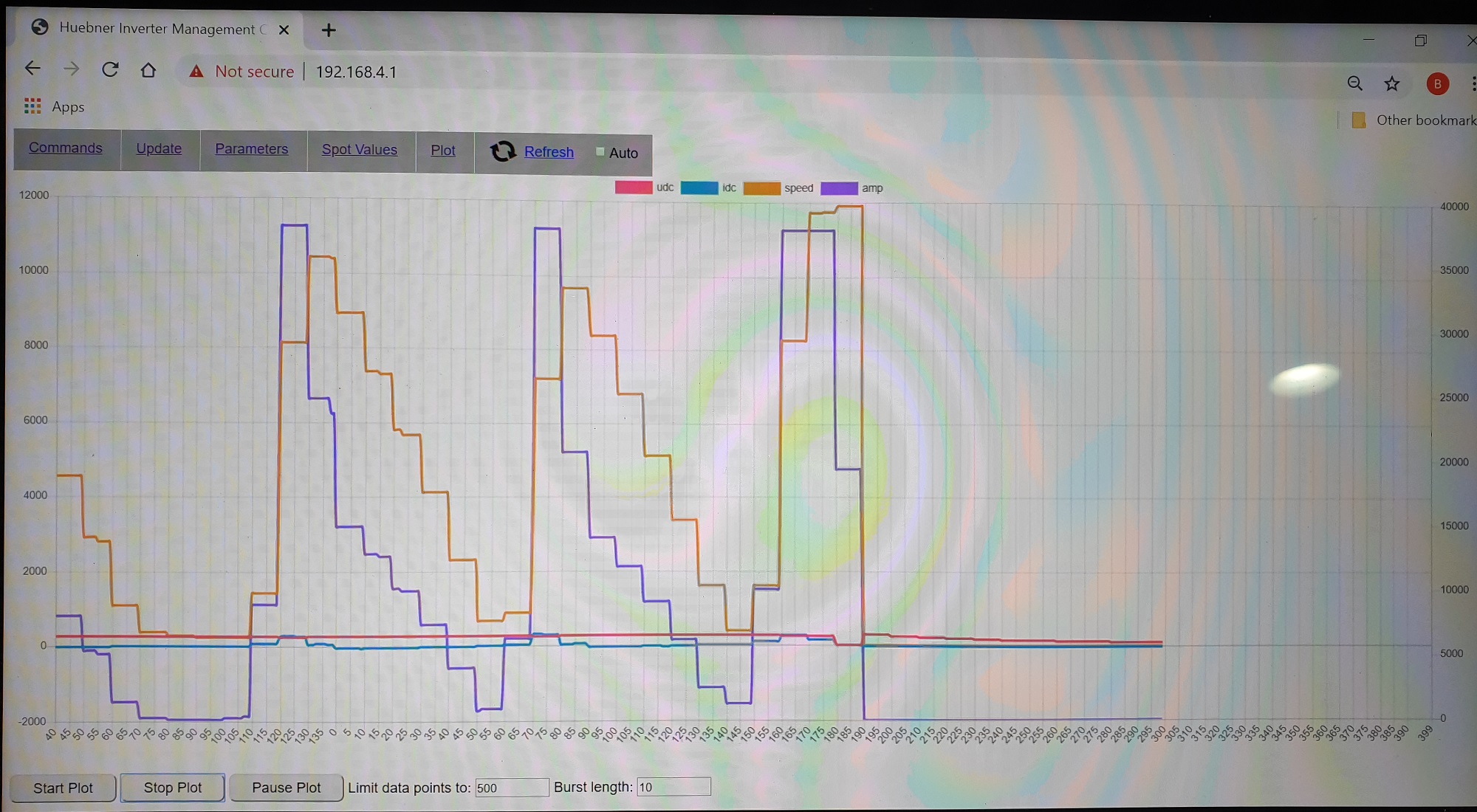Open a new browser tab
Viewport: 1477px width, 812px height.
(329, 30)
